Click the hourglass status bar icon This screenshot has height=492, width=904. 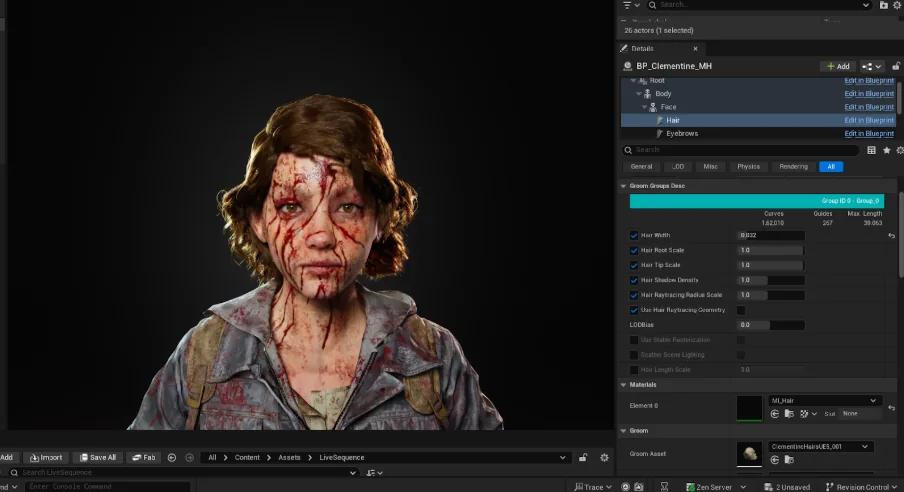click(664, 487)
